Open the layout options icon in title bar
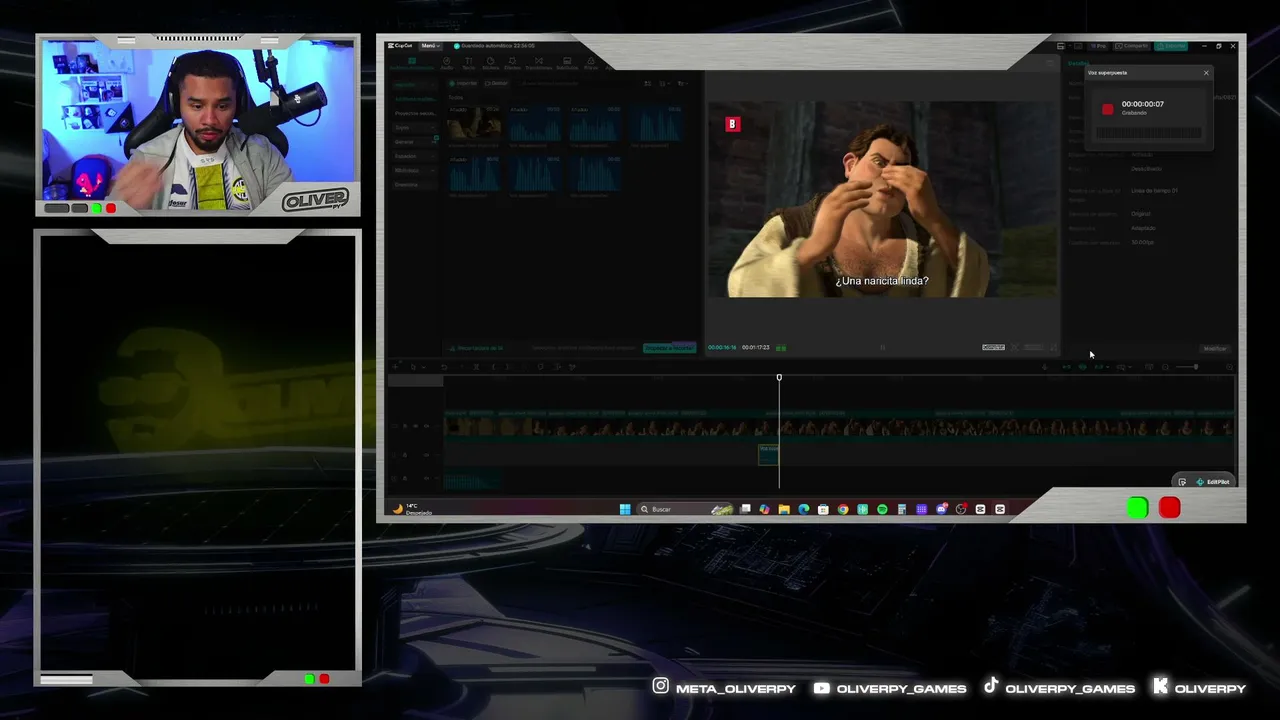This screenshot has width=1280, height=720. tap(1061, 46)
